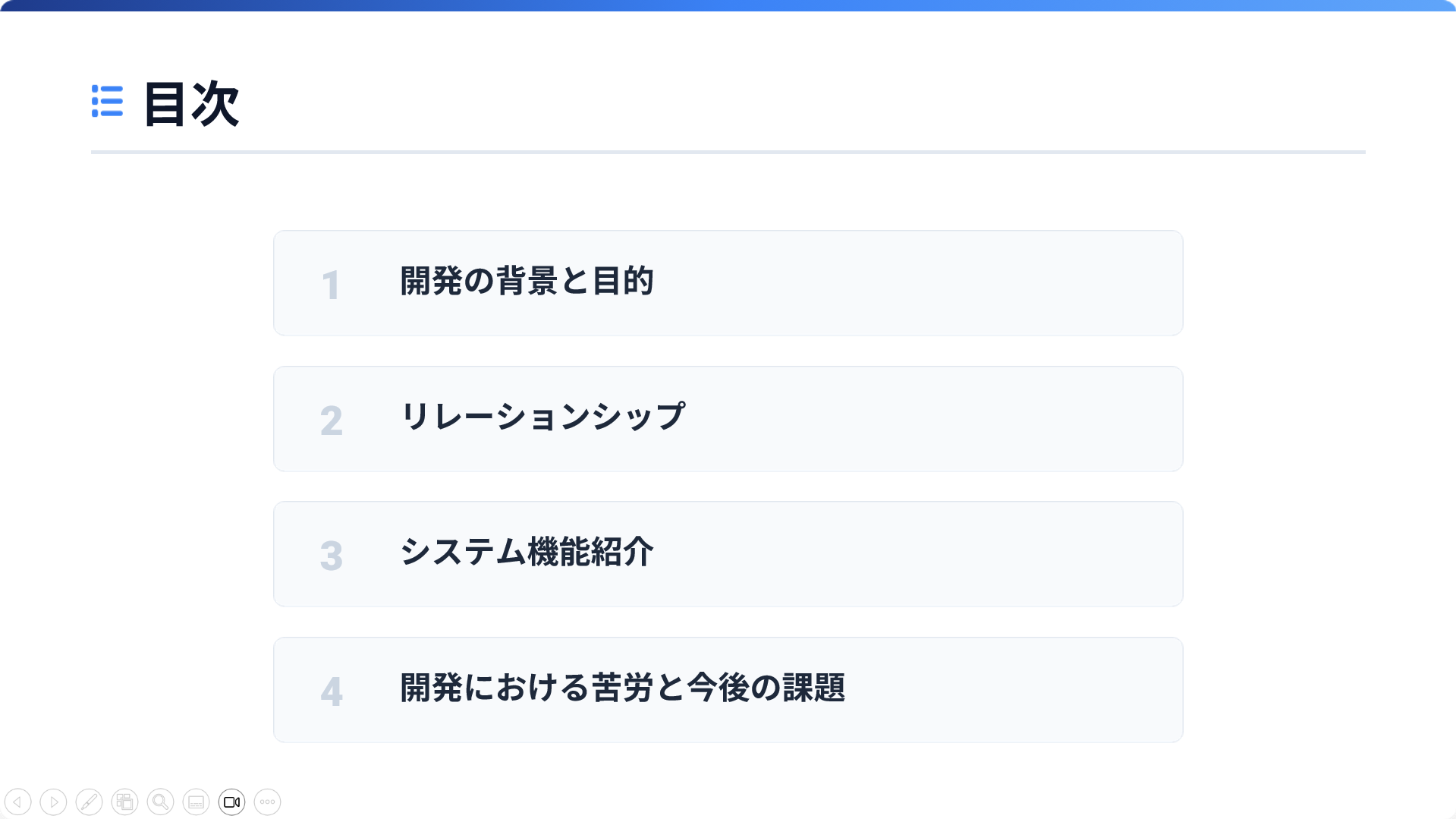Open the リレーションシップ agenda item
The width and height of the screenshot is (1456, 819).
click(x=542, y=417)
